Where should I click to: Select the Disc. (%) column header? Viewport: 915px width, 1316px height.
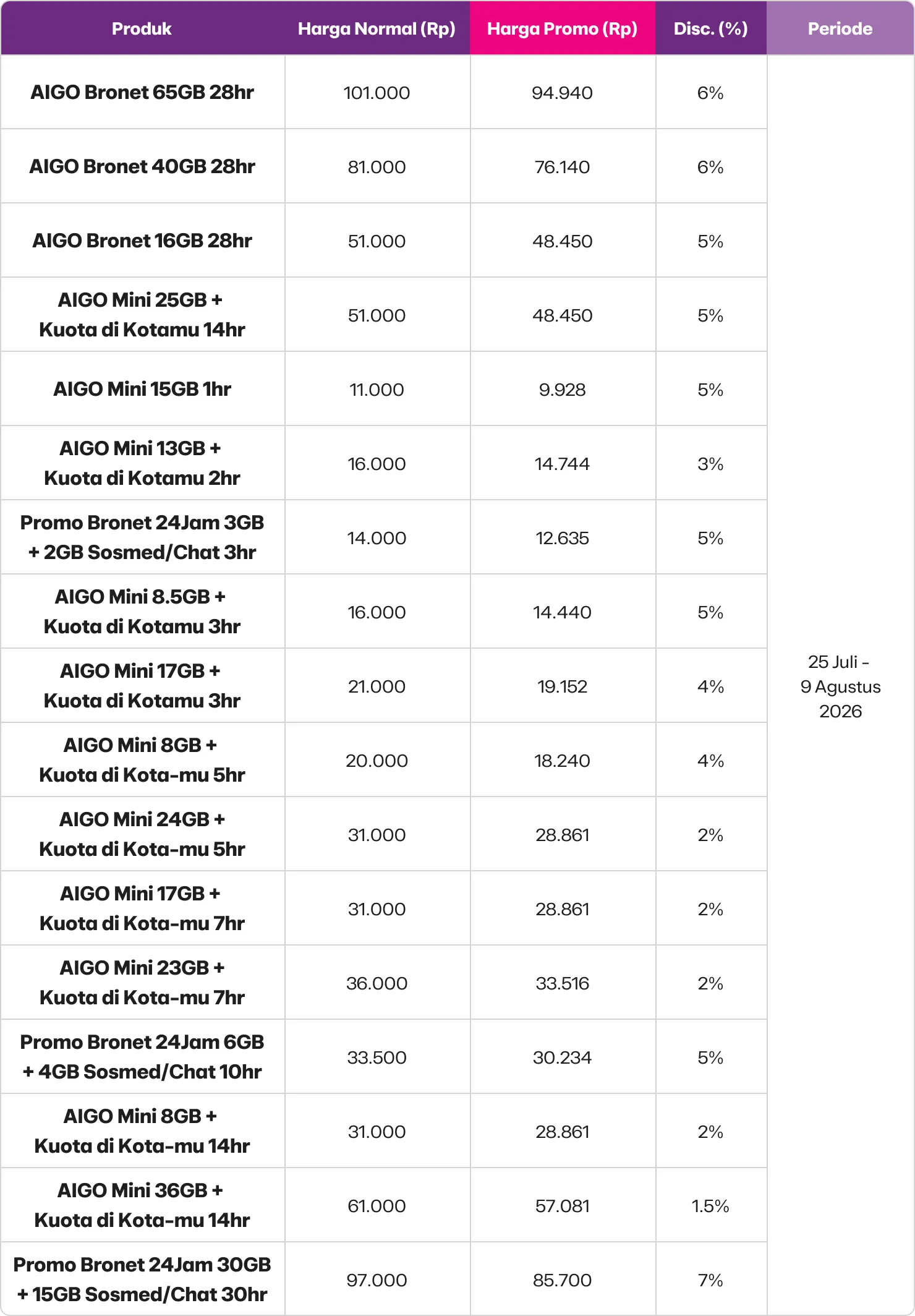coord(710,28)
